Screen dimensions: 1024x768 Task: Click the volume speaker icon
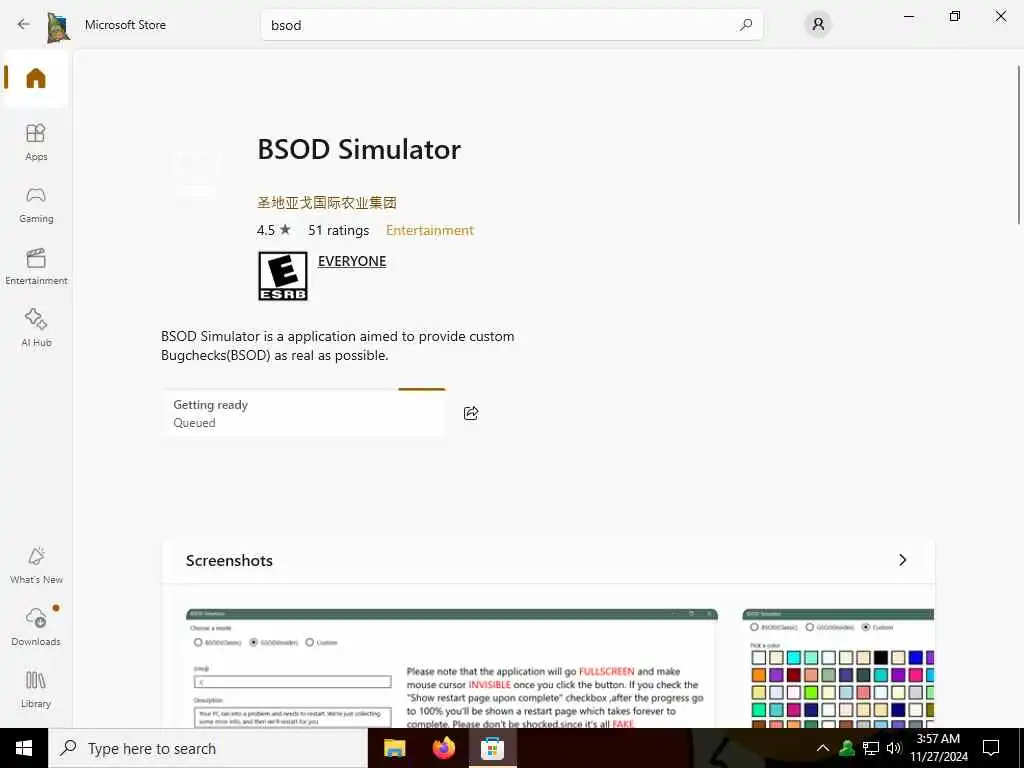tap(894, 748)
